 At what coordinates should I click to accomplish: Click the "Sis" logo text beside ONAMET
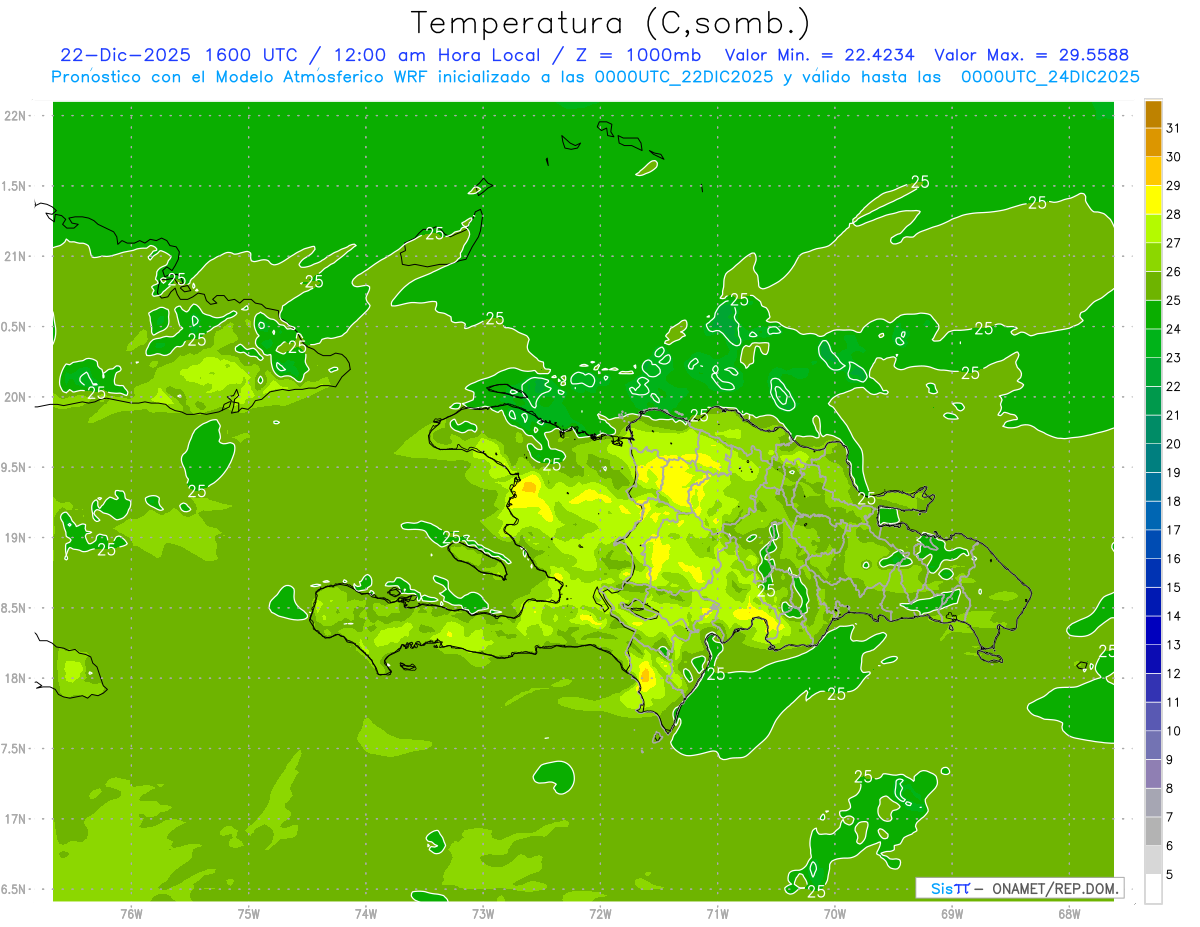(942, 888)
